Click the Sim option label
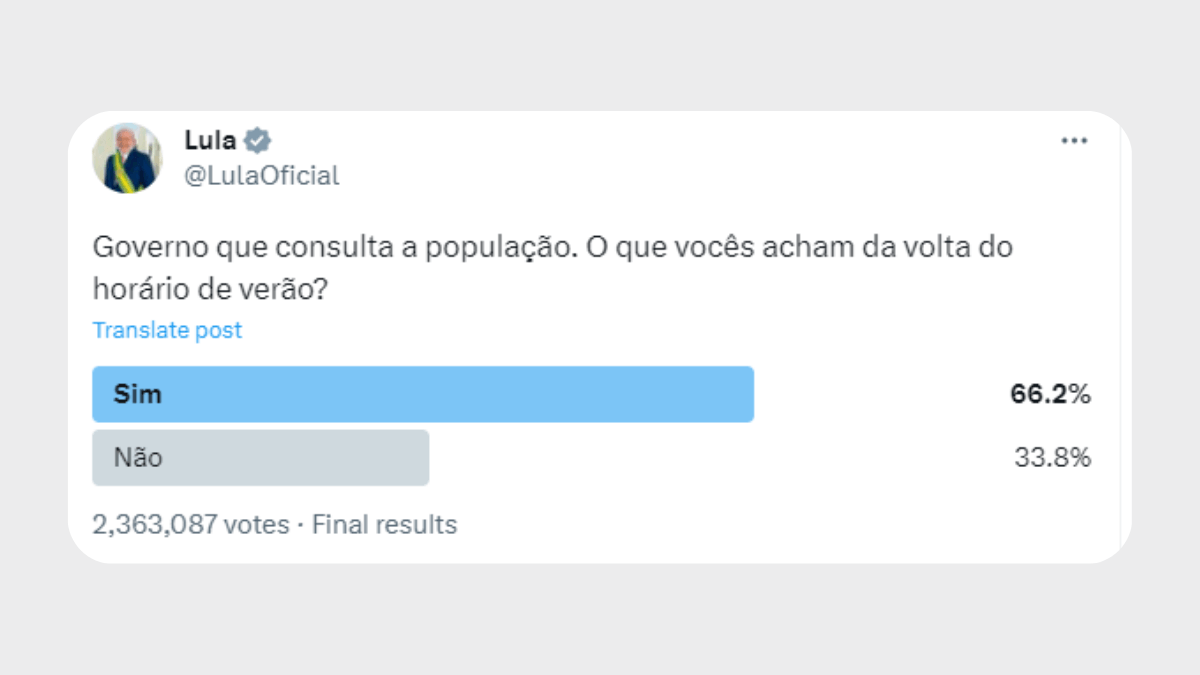This screenshot has height=675, width=1200. coord(138,394)
